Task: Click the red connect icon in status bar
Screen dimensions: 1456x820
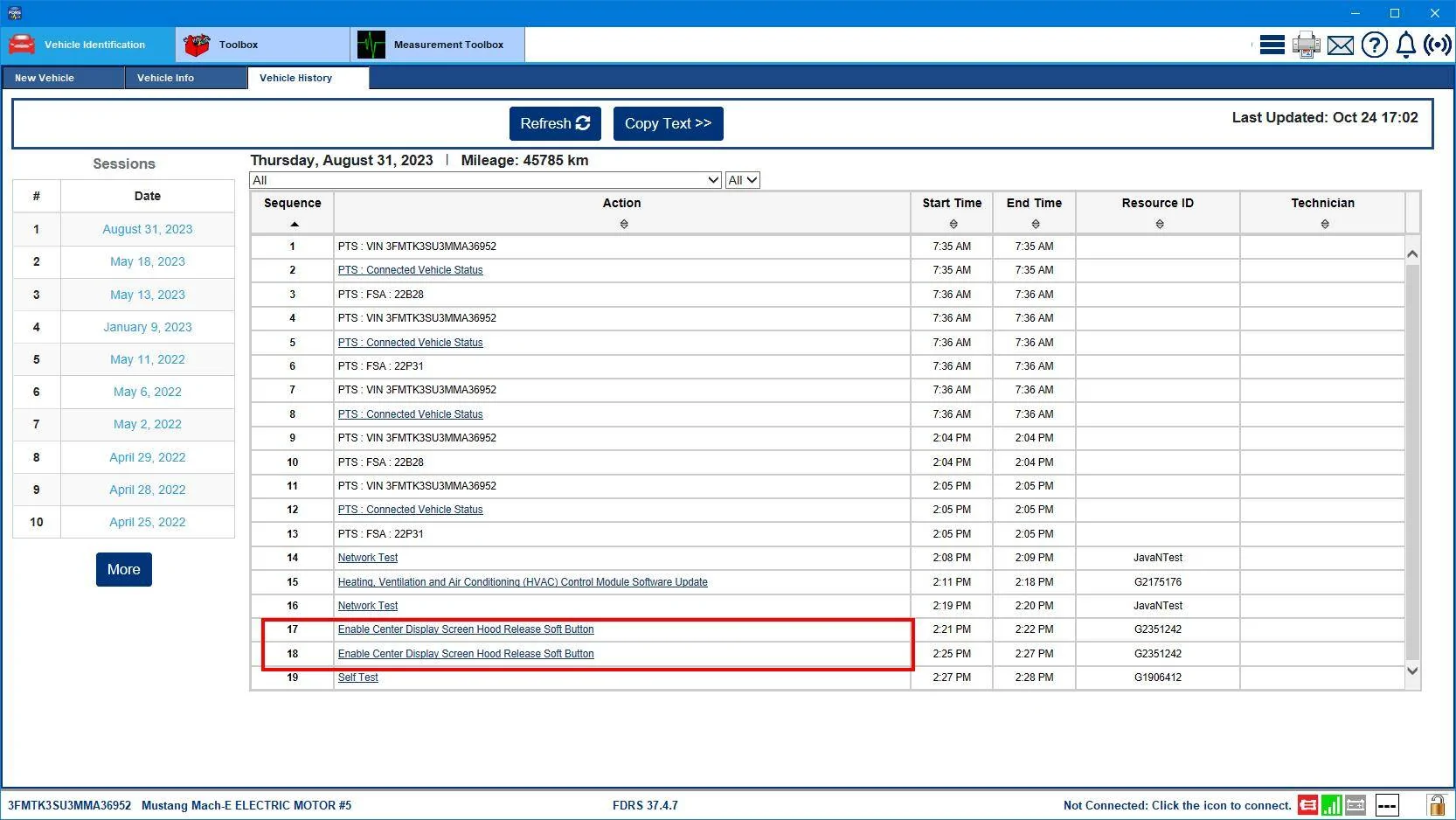Action: click(x=1307, y=805)
